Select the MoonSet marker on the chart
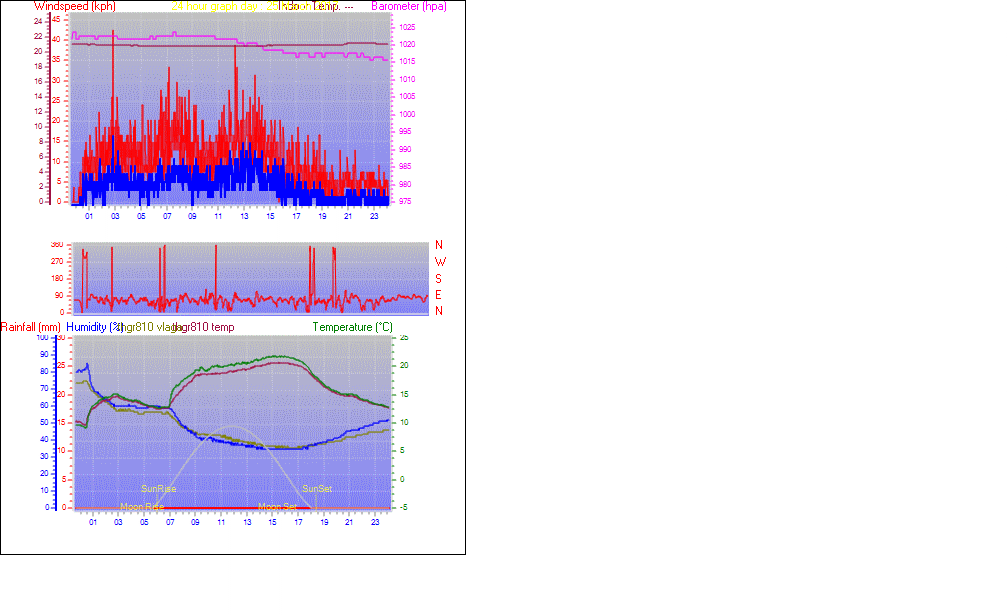Viewport: 1008px width, 615px height. tap(277, 507)
